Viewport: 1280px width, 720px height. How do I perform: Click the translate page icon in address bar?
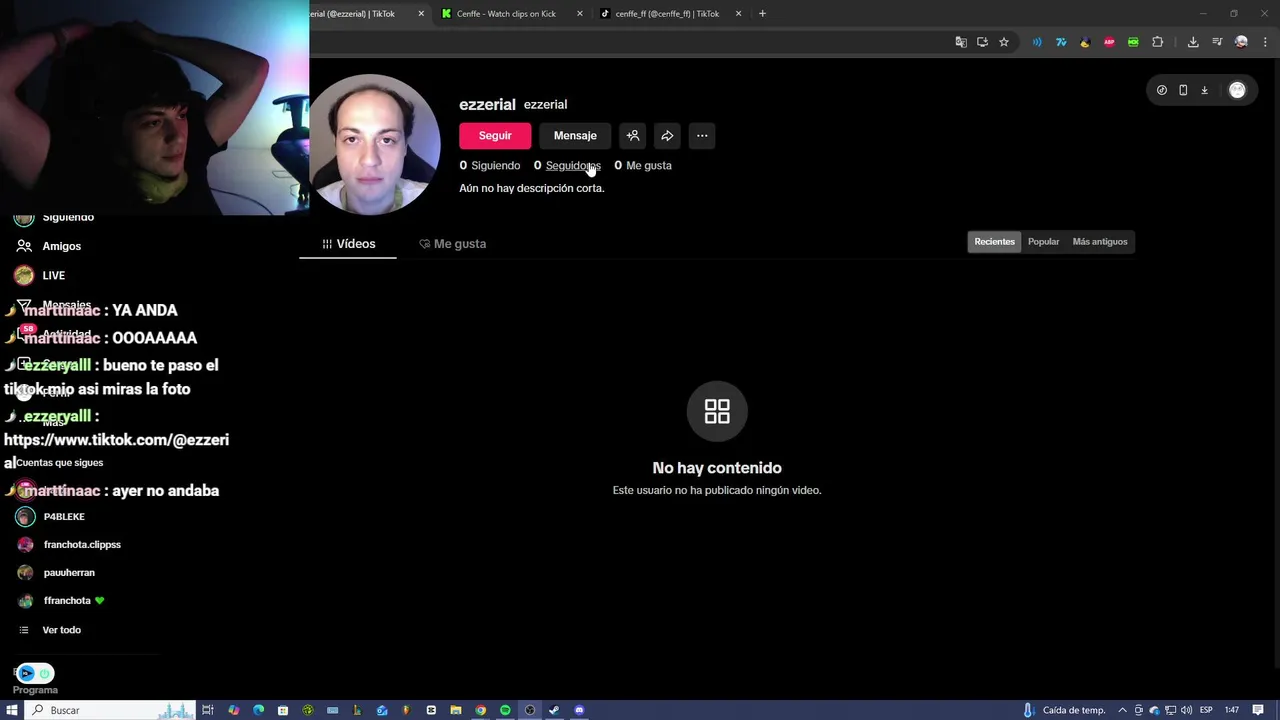pos(961,42)
